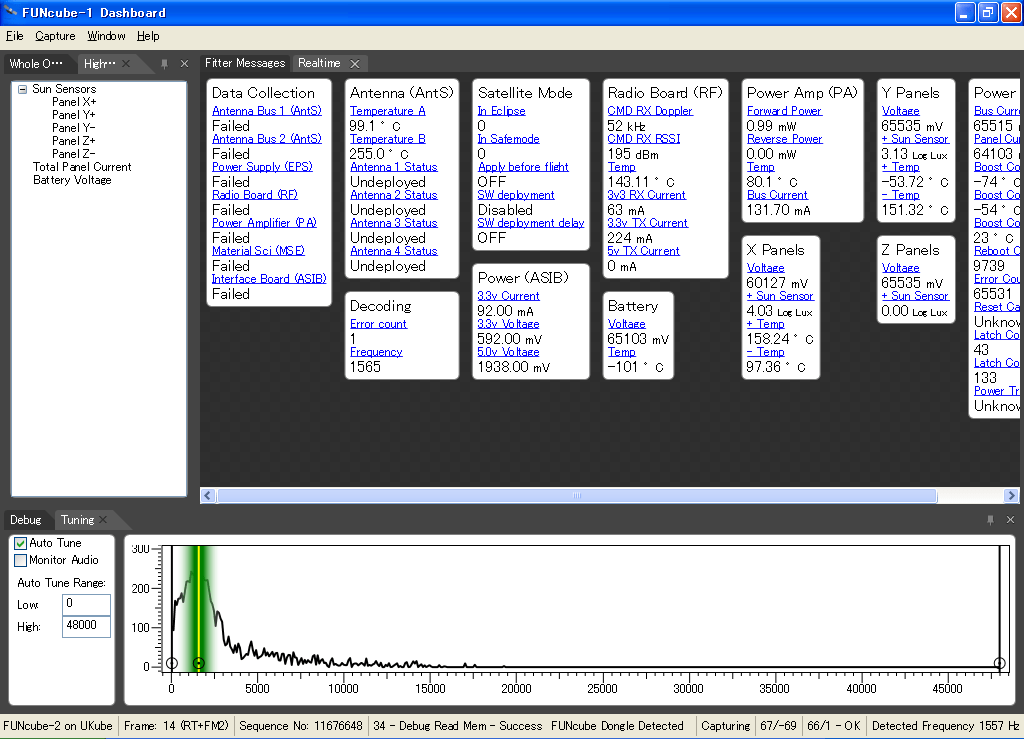Click the Battery Voltage link in Battery card
Image resolution: width=1025 pixels, height=739 pixels.
pyautogui.click(x=626, y=324)
